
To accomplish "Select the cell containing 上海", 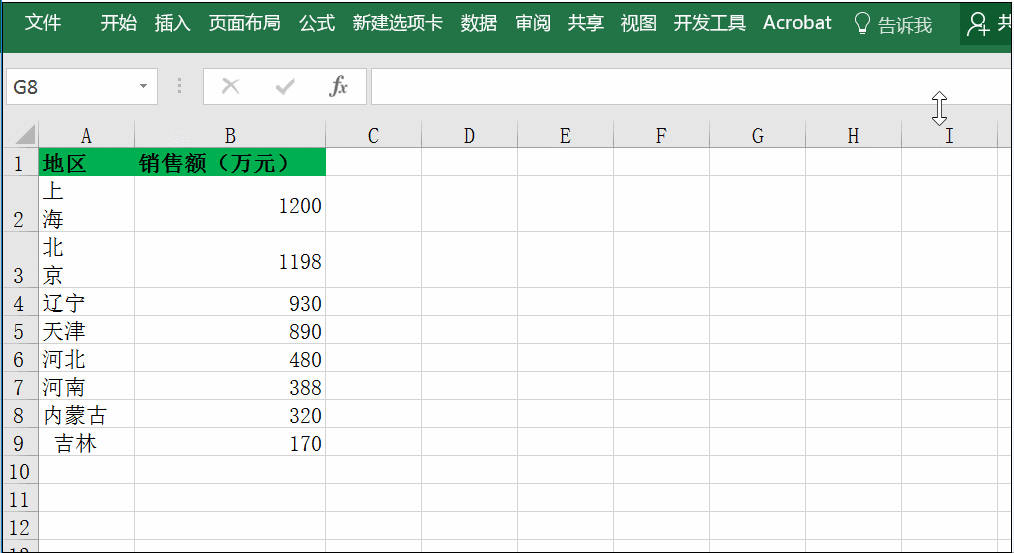I will pyautogui.click(x=87, y=204).
